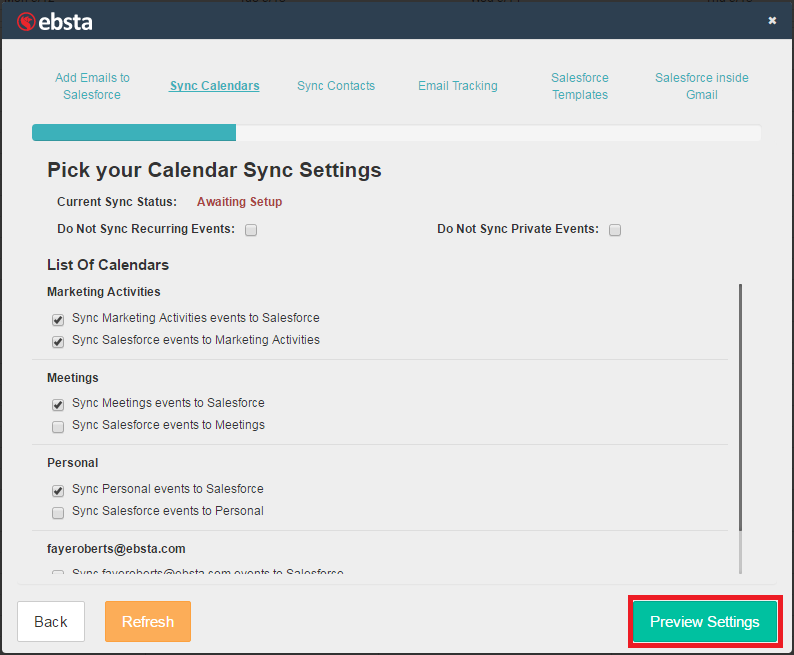Uncheck Sync Meetings events to Salesforce
Image resolution: width=794 pixels, height=655 pixels.
(58, 404)
